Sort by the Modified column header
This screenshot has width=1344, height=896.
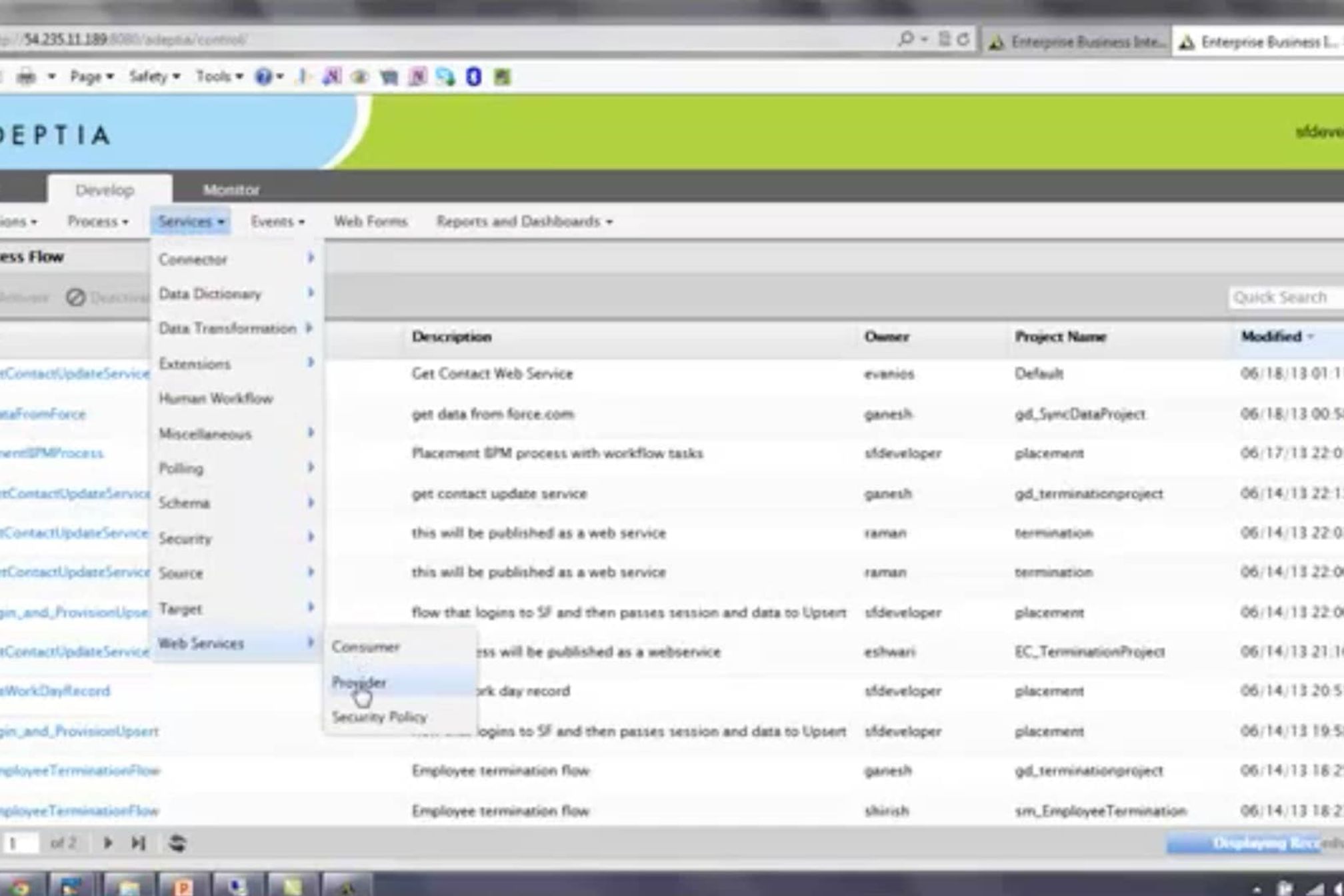click(x=1271, y=337)
